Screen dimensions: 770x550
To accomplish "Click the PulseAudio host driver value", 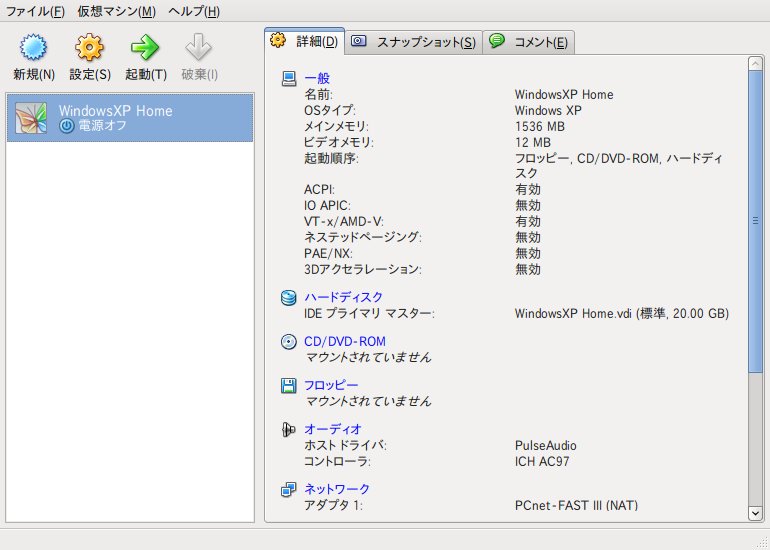I will click(546, 446).
